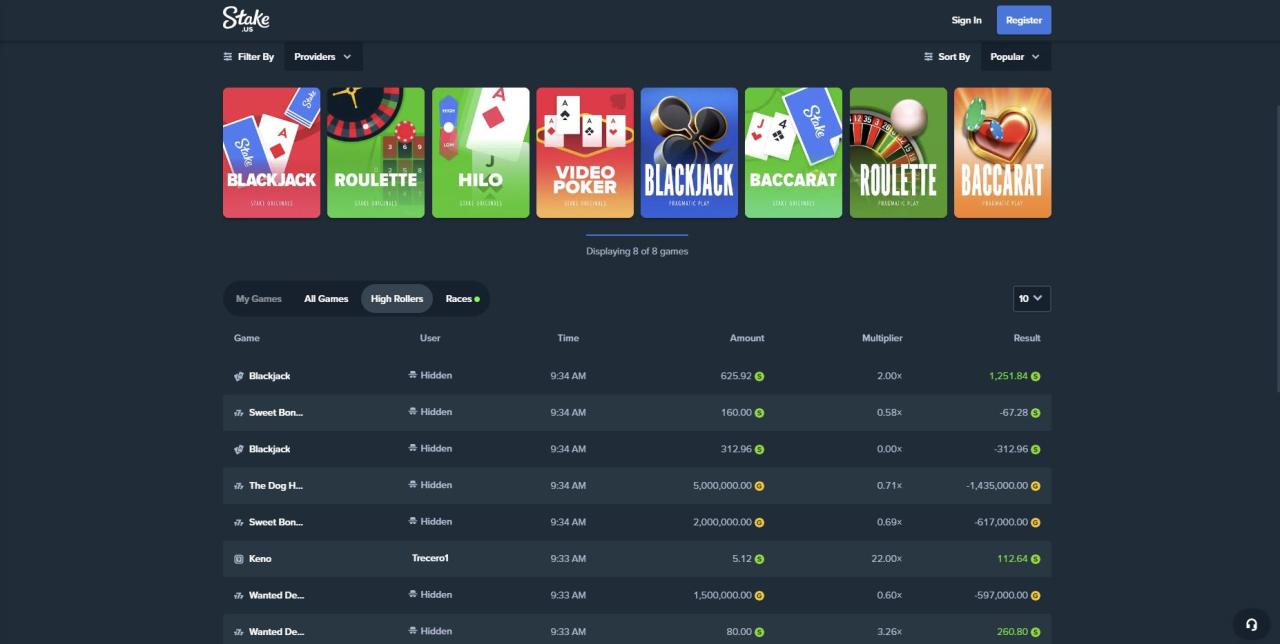1280x644 pixels.
Task: Click the game icon beside The Dog H... row
Action: [x=237, y=485]
